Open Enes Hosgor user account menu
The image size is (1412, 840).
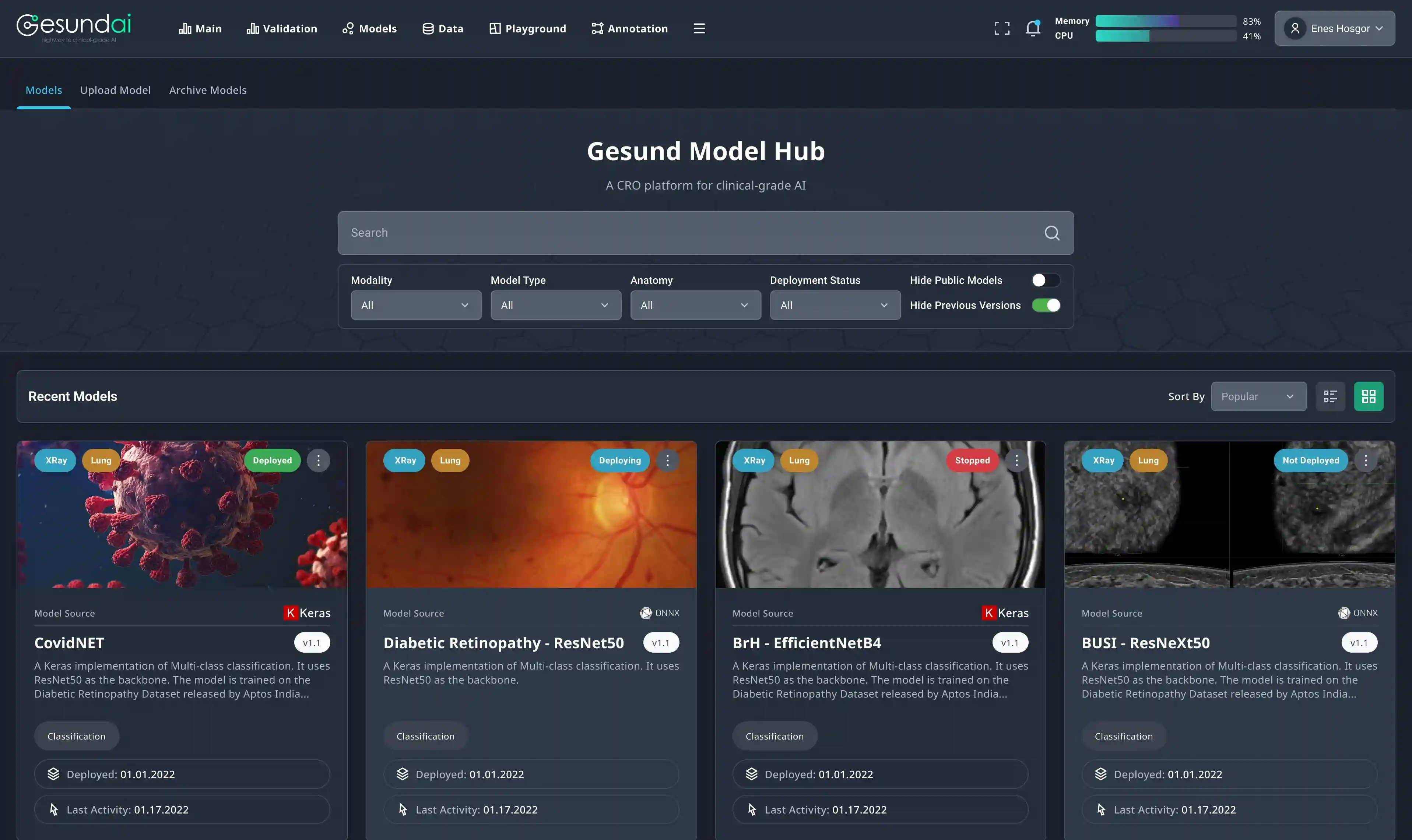coord(1334,28)
